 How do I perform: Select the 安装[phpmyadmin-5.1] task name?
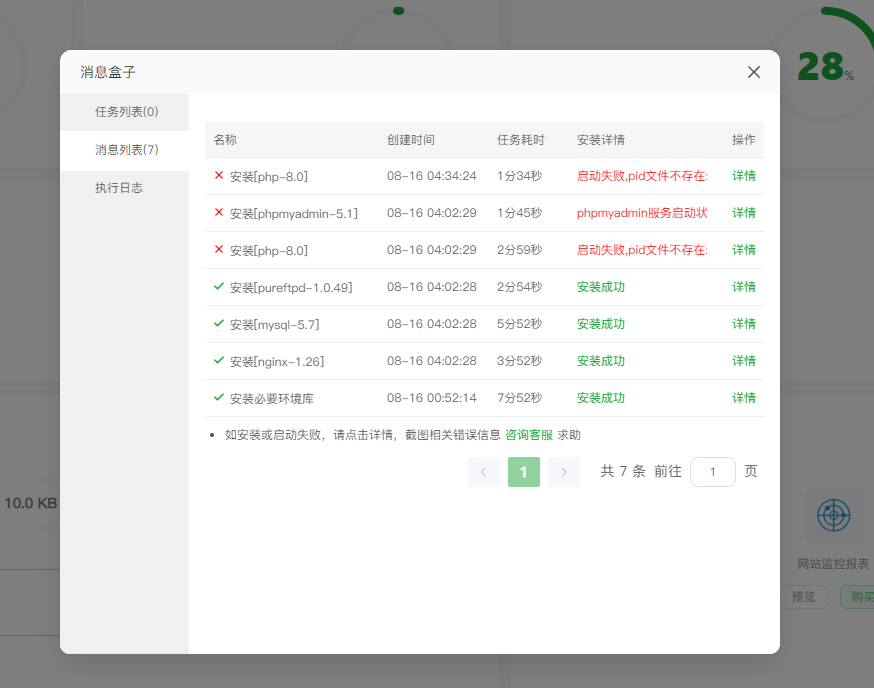(x=294, y=214)
